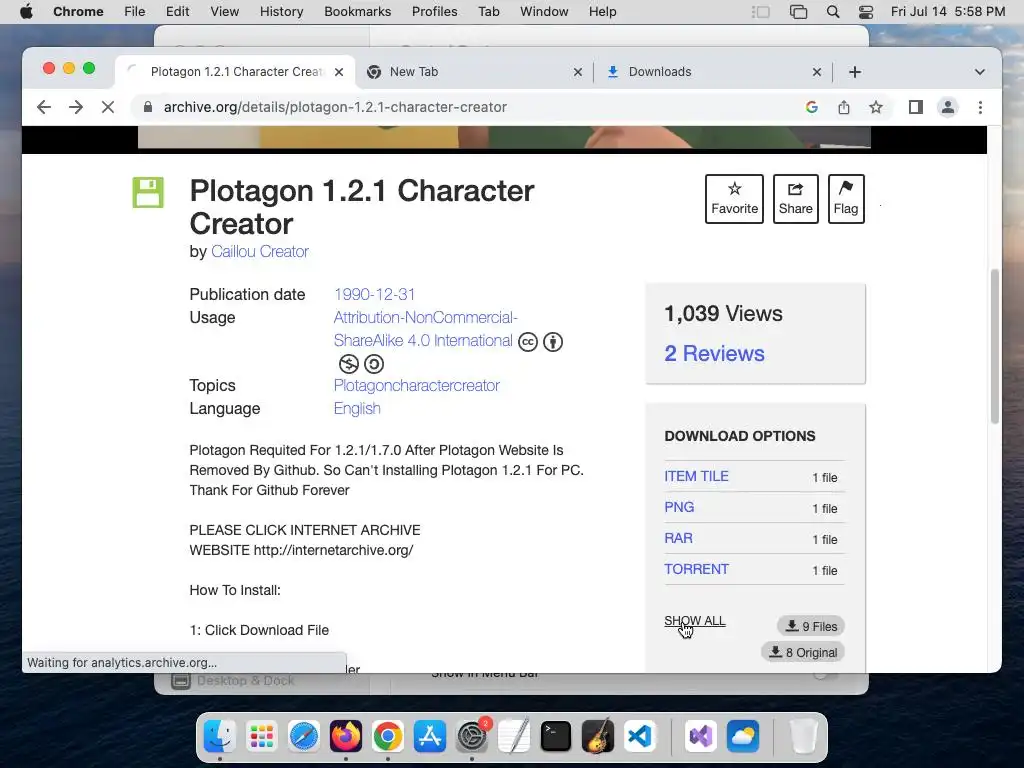Click the page vertical scrollbar thumb

coord(995,346)
